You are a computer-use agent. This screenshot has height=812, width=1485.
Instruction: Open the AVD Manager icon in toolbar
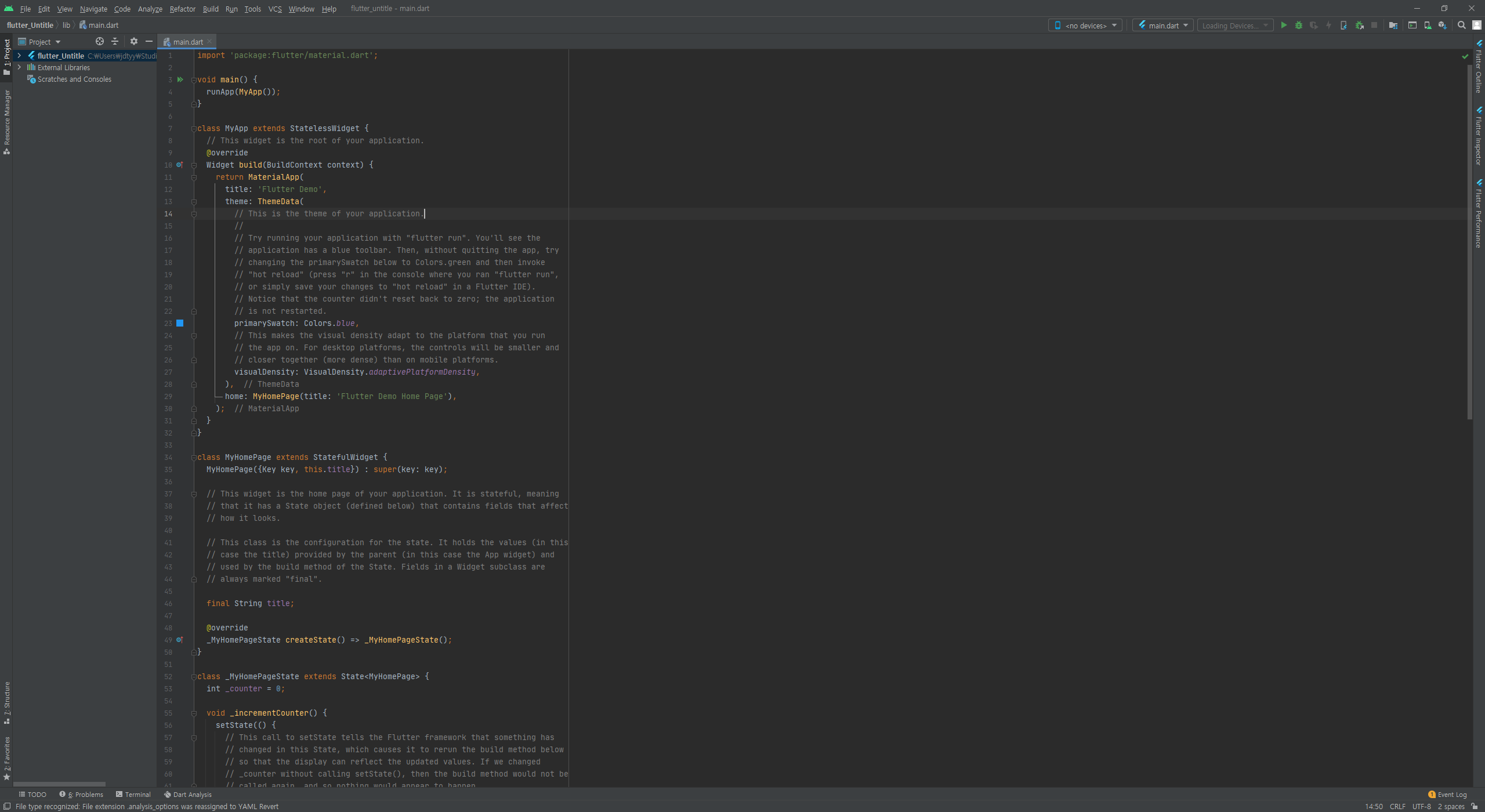click(1428, 26)
